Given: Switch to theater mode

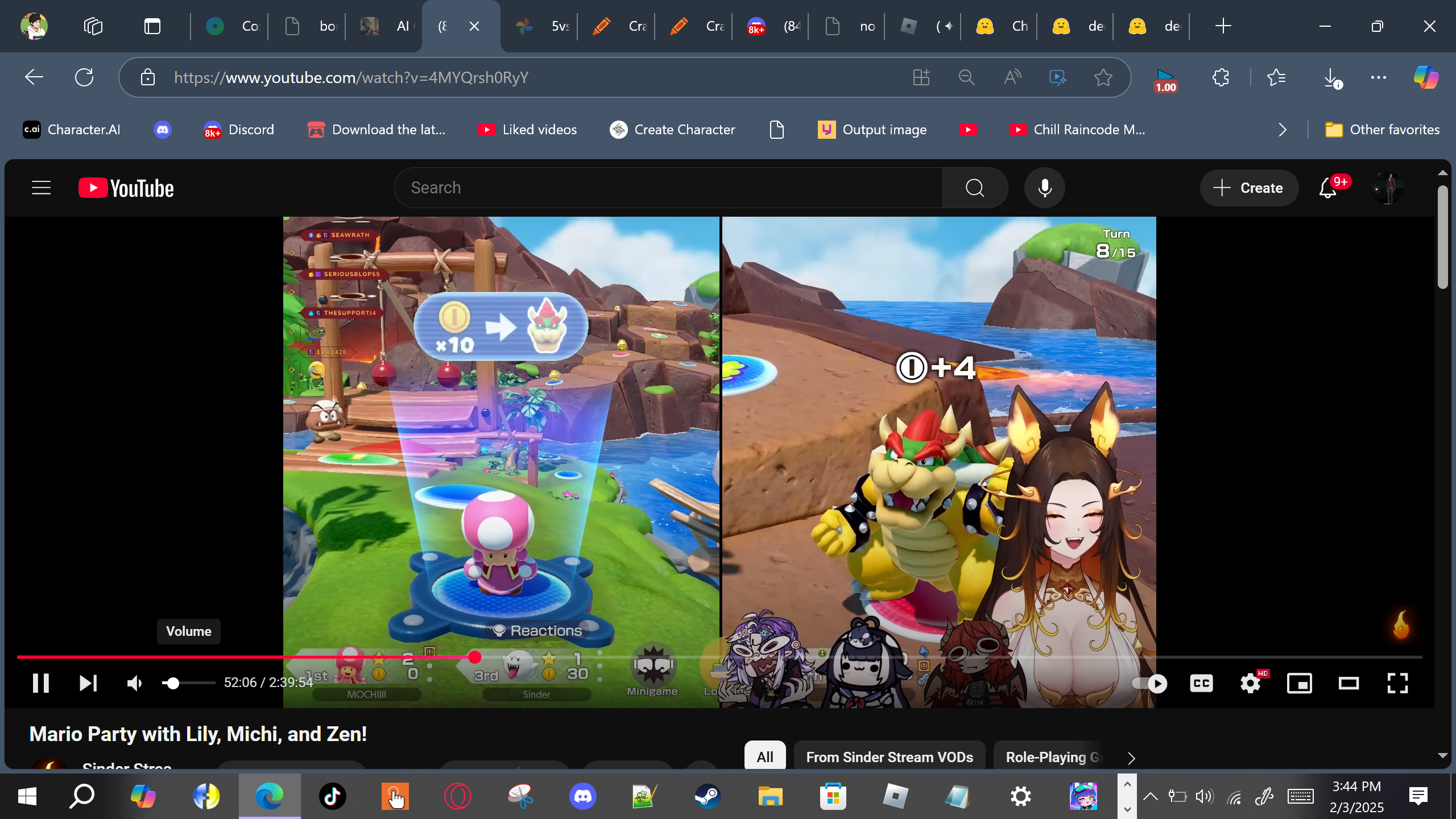Looking at the screenshot, I should 1349,683.
